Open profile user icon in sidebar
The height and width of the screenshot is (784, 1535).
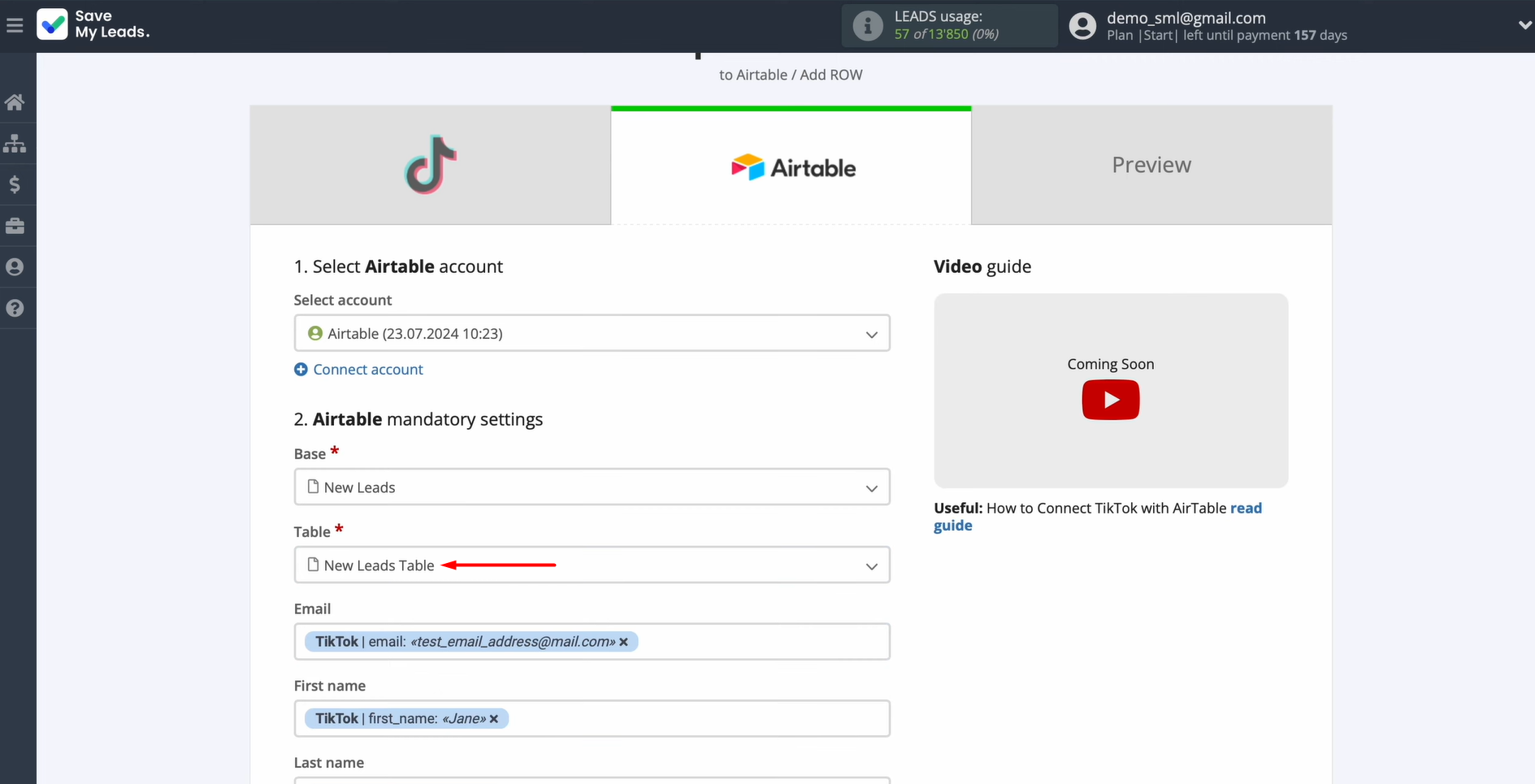(x=15, y=267)
